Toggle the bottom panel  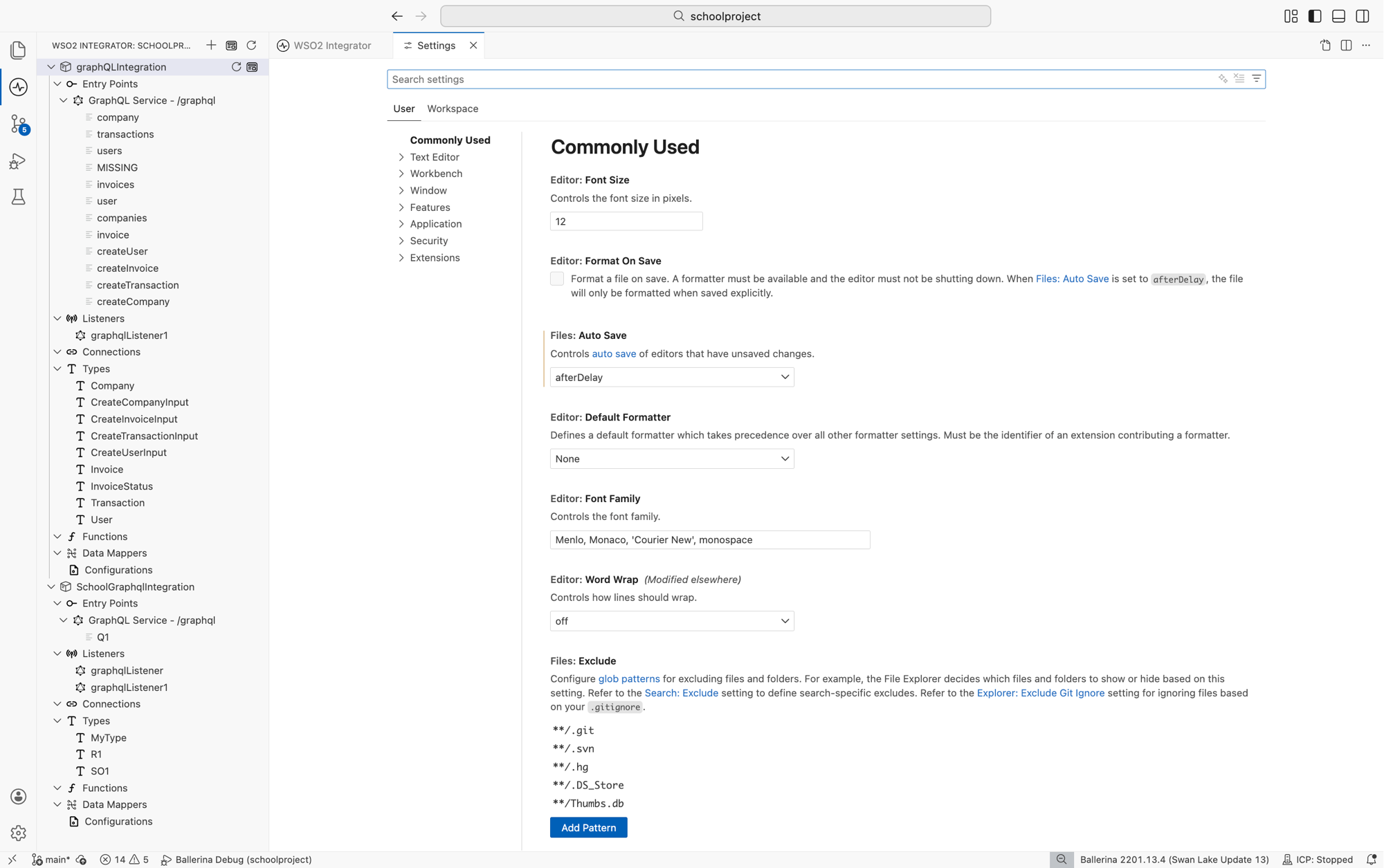[1338, 16]
